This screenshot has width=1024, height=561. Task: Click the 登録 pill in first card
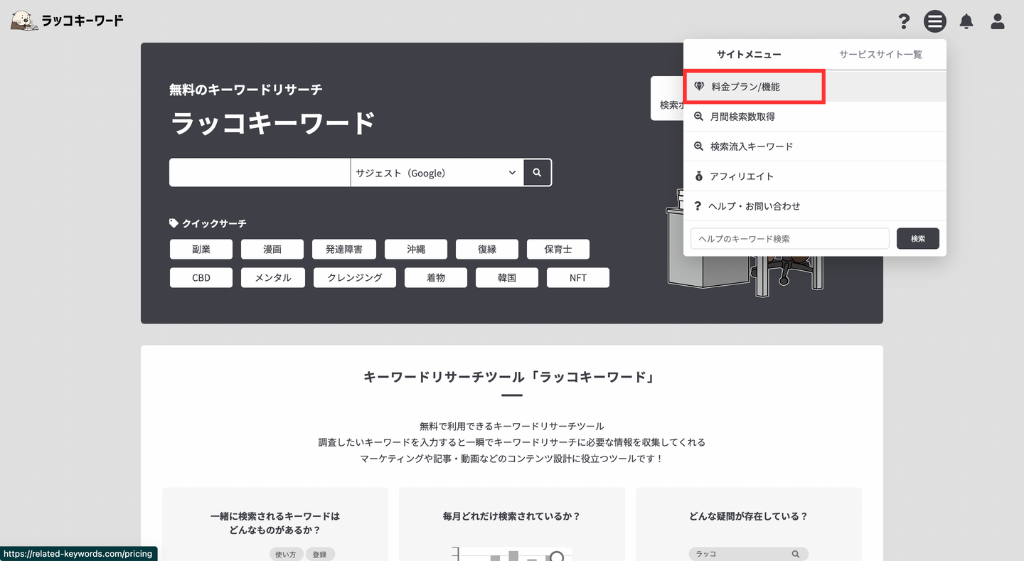(x=319, y=554)
